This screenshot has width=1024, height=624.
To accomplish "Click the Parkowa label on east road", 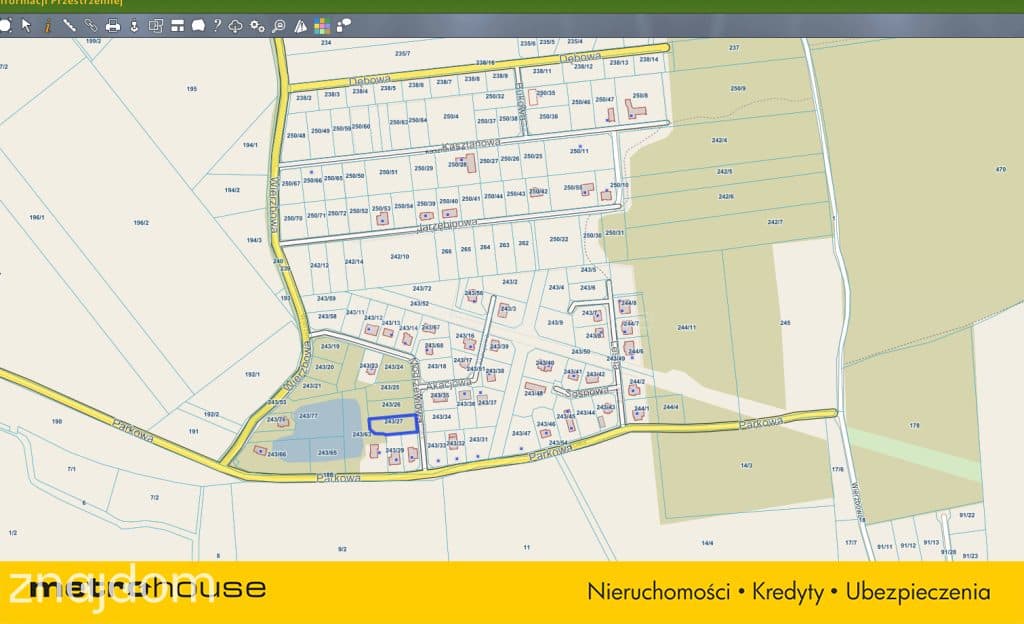I will (761, 424).
